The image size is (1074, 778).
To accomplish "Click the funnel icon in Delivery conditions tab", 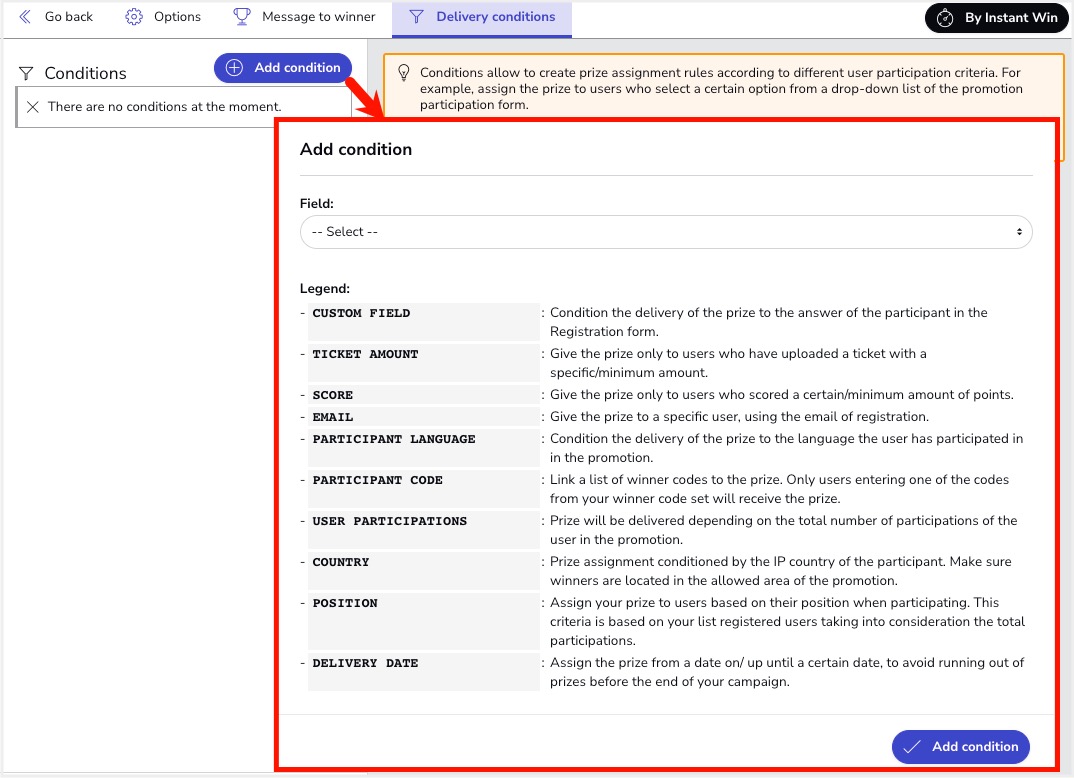I will 417,17.
